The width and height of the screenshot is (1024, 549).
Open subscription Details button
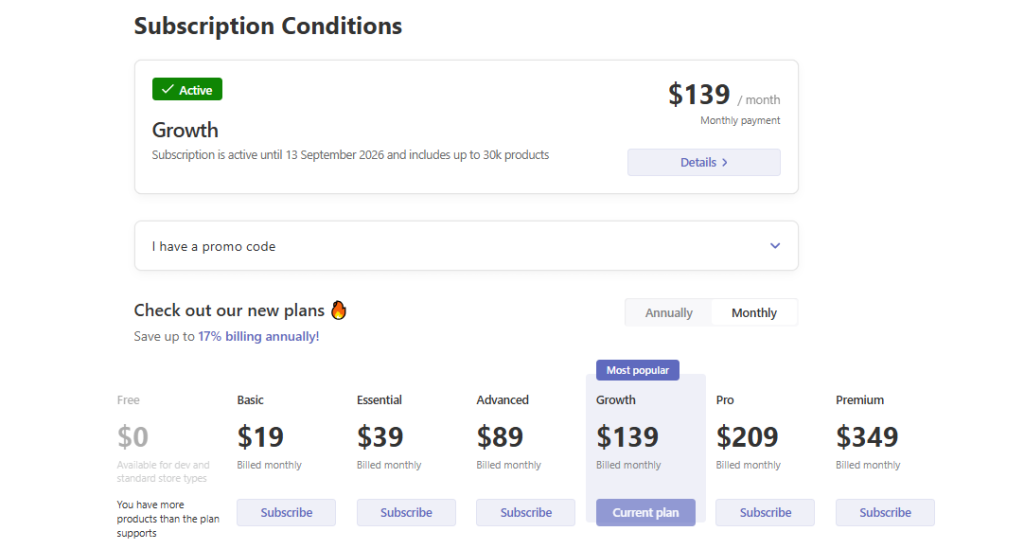click(x=704, y=163)
